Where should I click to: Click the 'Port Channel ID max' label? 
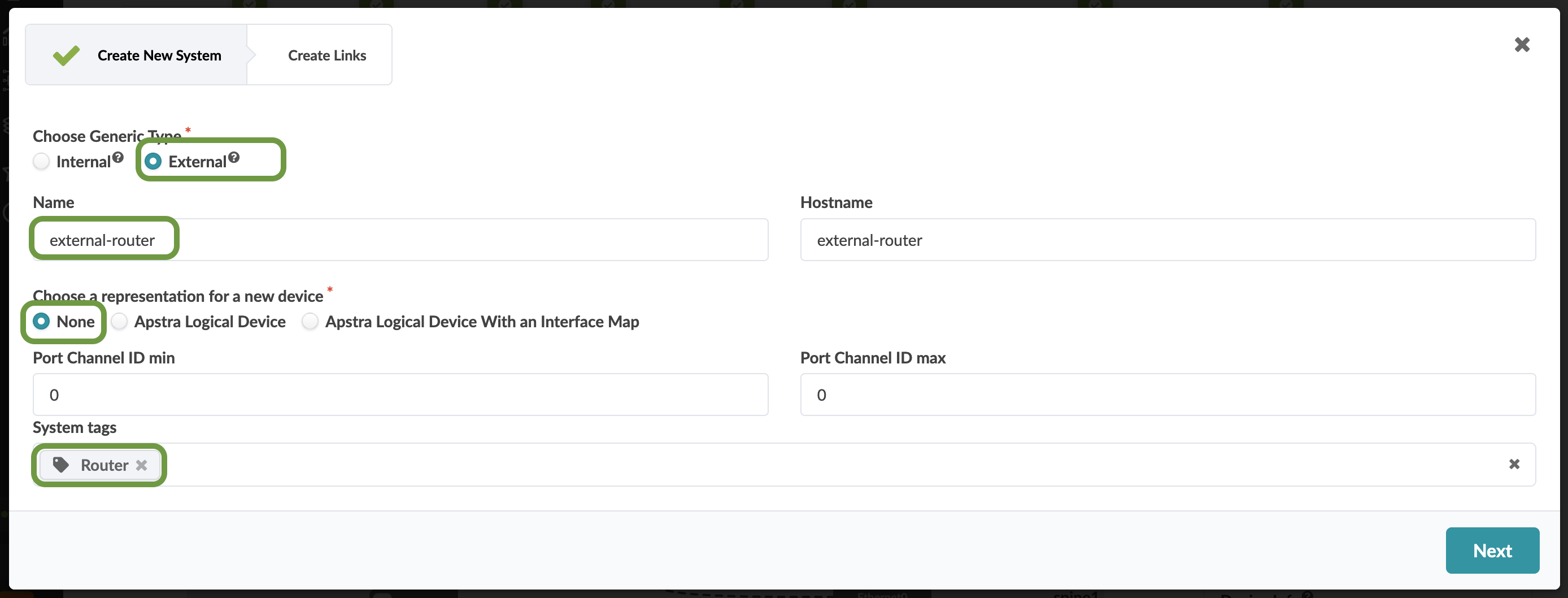[873, 357]
